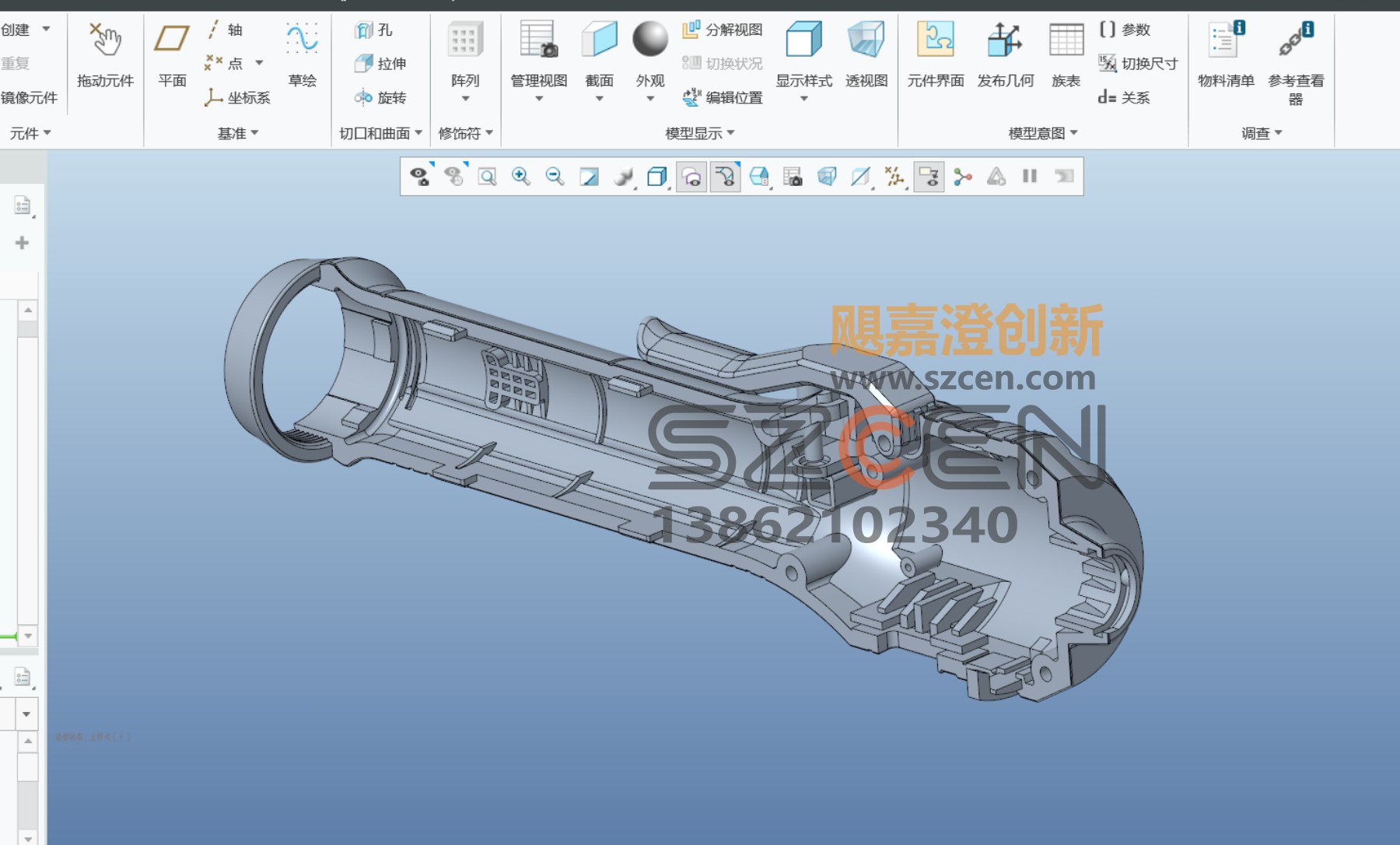
Task: Click the Refit zoom-to-fit icon
Action: (487, 177)
